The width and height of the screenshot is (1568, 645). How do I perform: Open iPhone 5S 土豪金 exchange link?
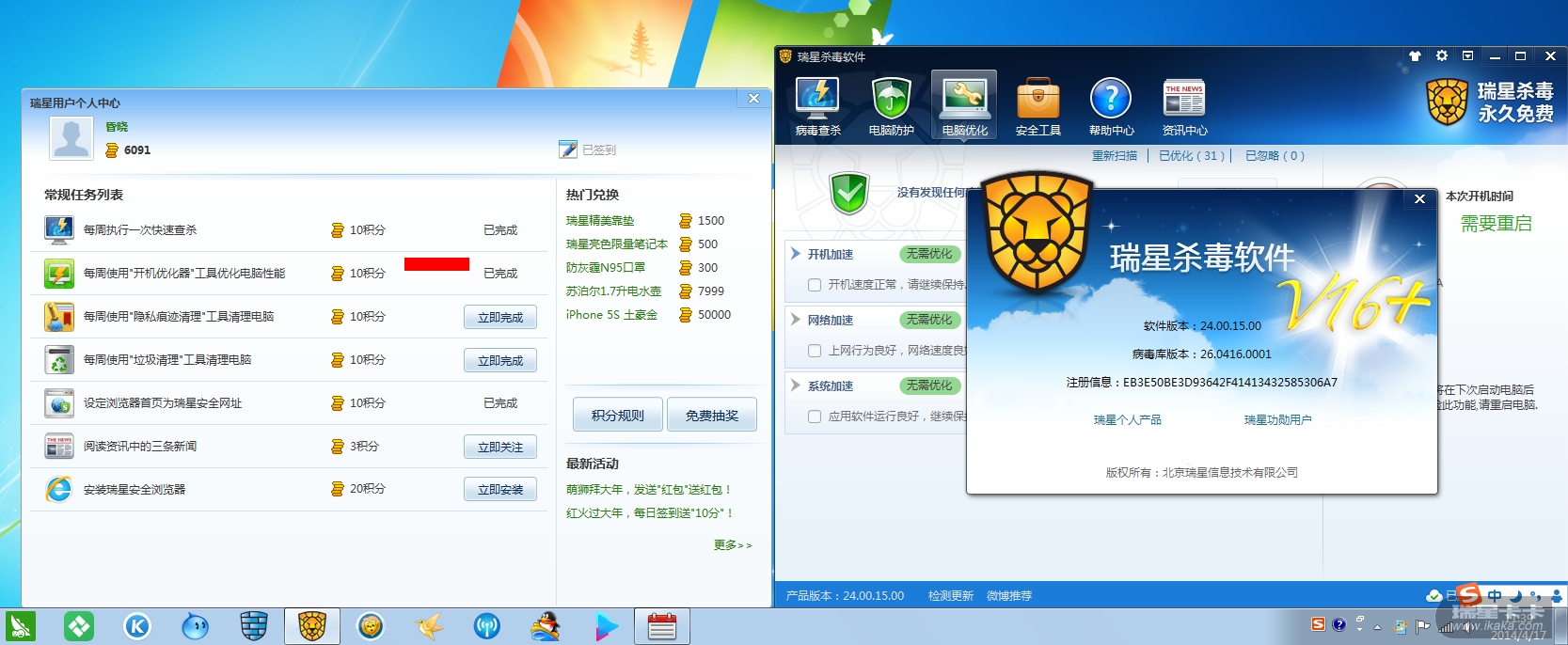tap(611, 315)
